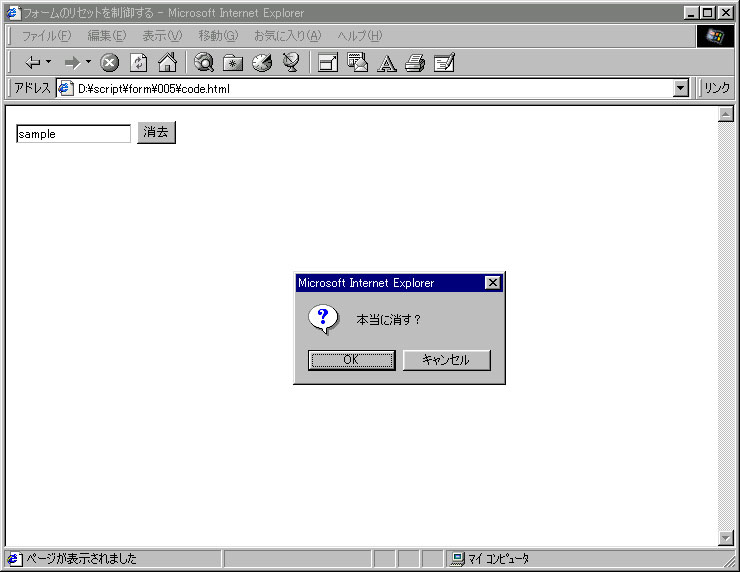Open the Back button history dropdown arrow
The image size is (740, 572).
pyautogui.click(x=49, y=62)
